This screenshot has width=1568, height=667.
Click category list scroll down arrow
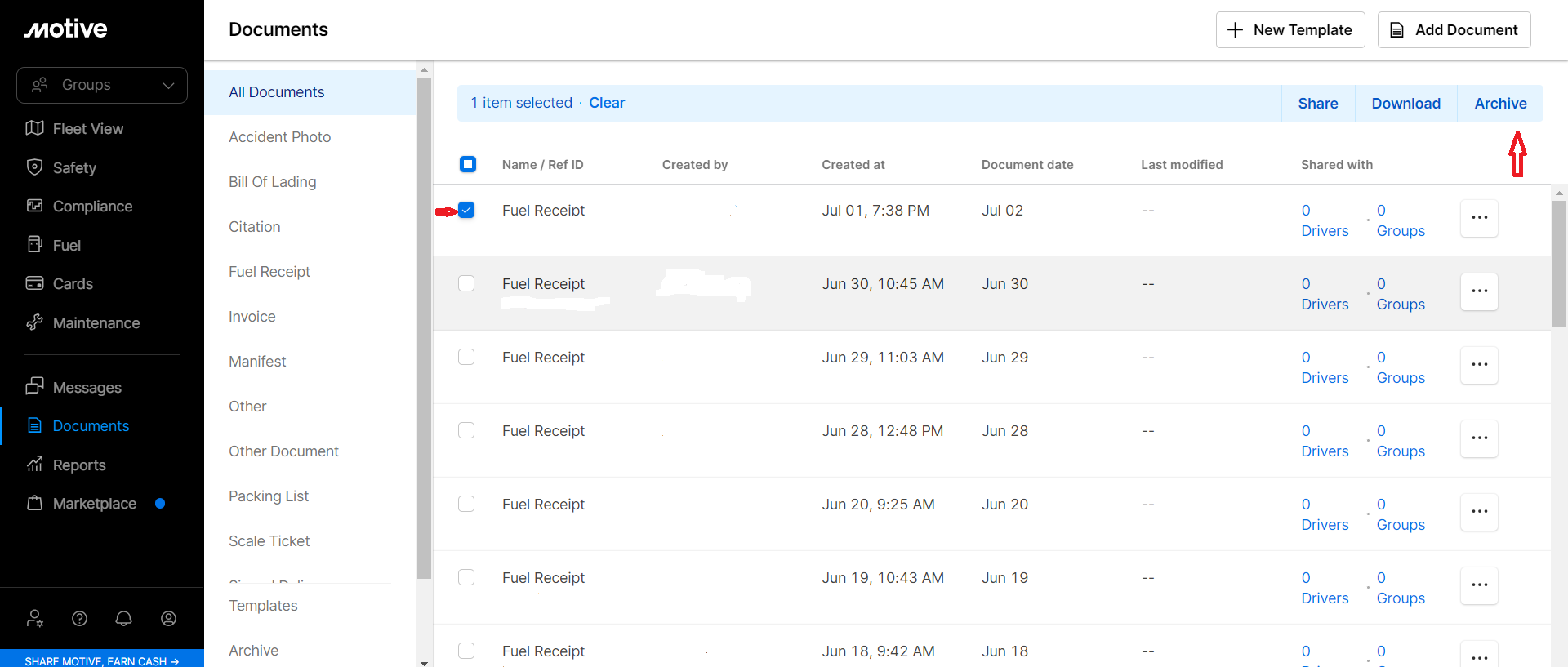pyautogui.click(x=424, y=662)
